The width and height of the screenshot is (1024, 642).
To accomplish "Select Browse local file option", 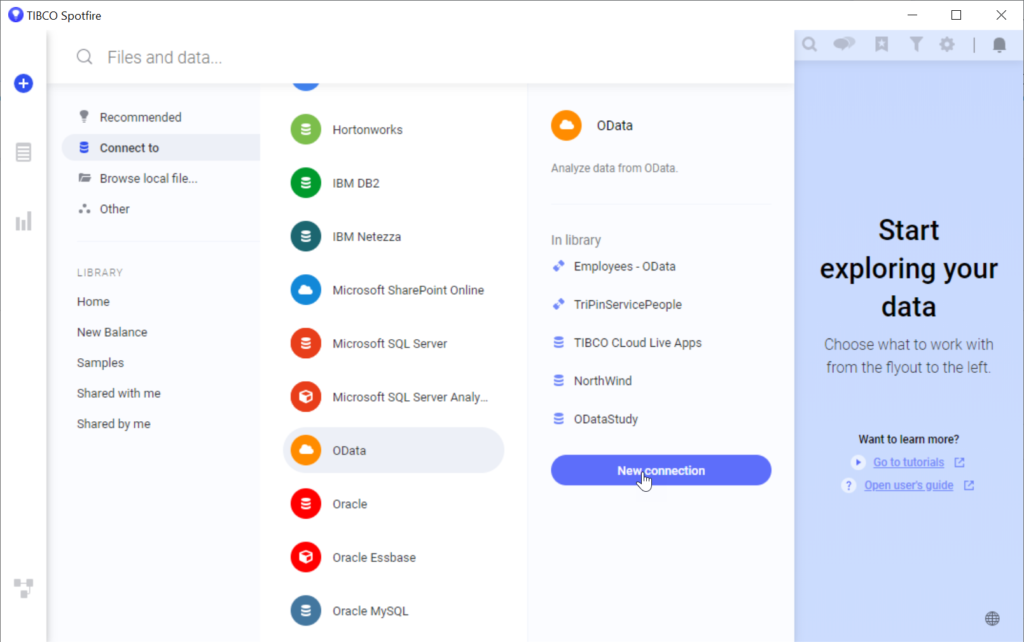I will click(x=148, y=178).
